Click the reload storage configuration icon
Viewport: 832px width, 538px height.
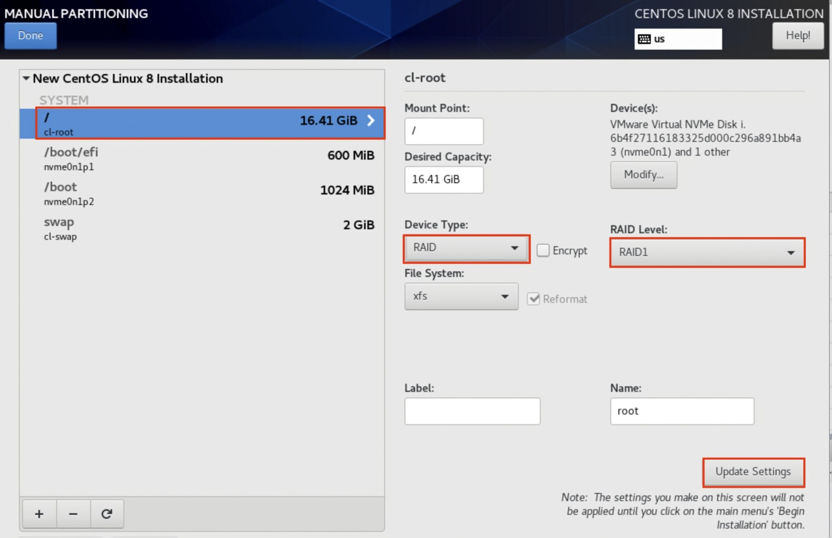coord(107,514)
